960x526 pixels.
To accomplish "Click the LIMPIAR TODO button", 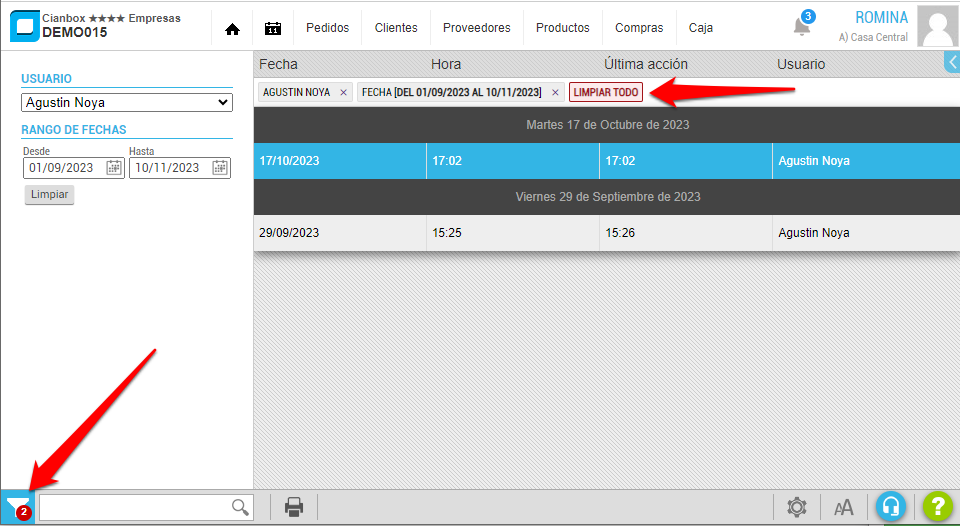I will (606, 92).
